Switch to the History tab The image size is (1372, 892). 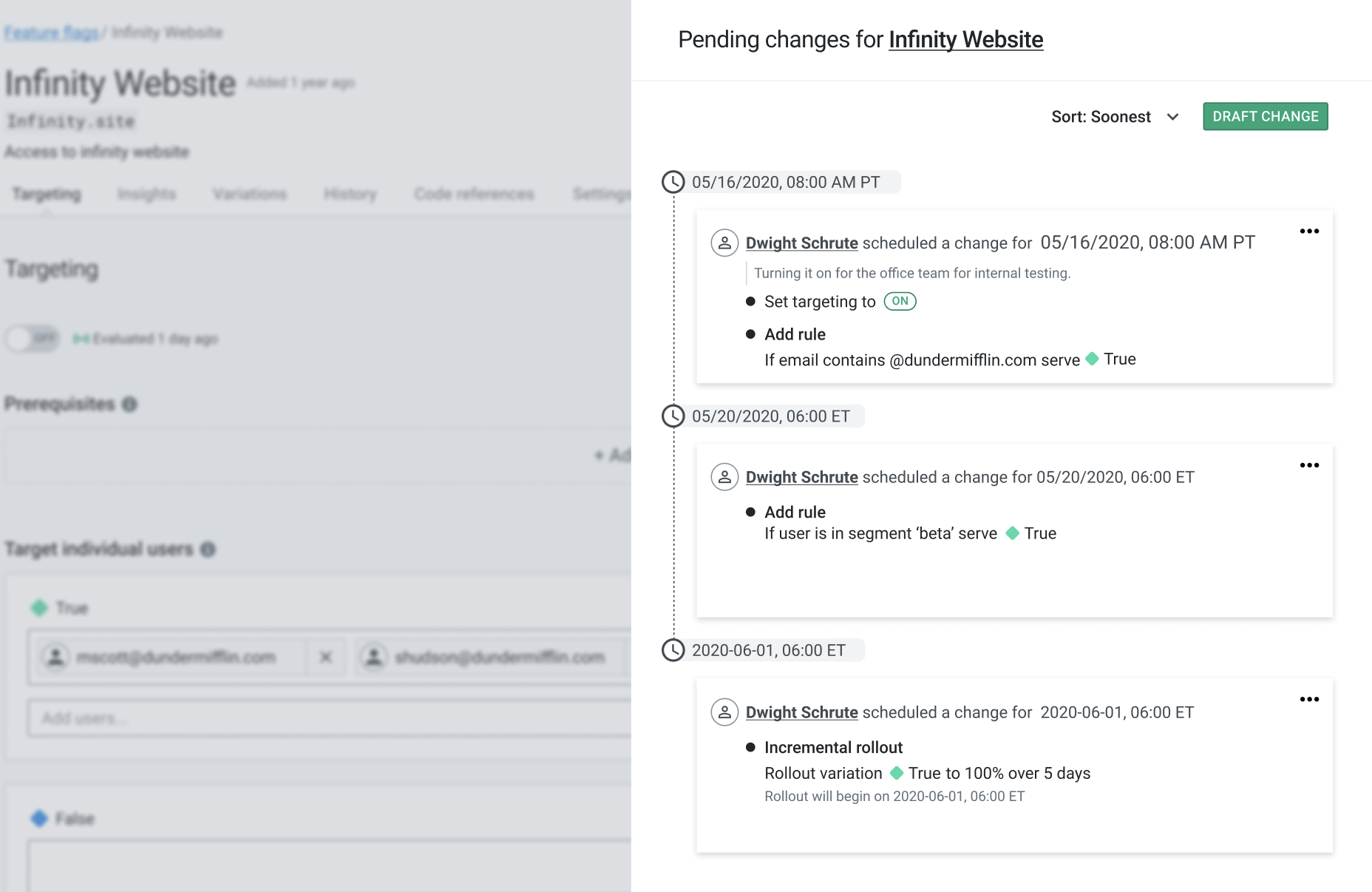(349, 194)
